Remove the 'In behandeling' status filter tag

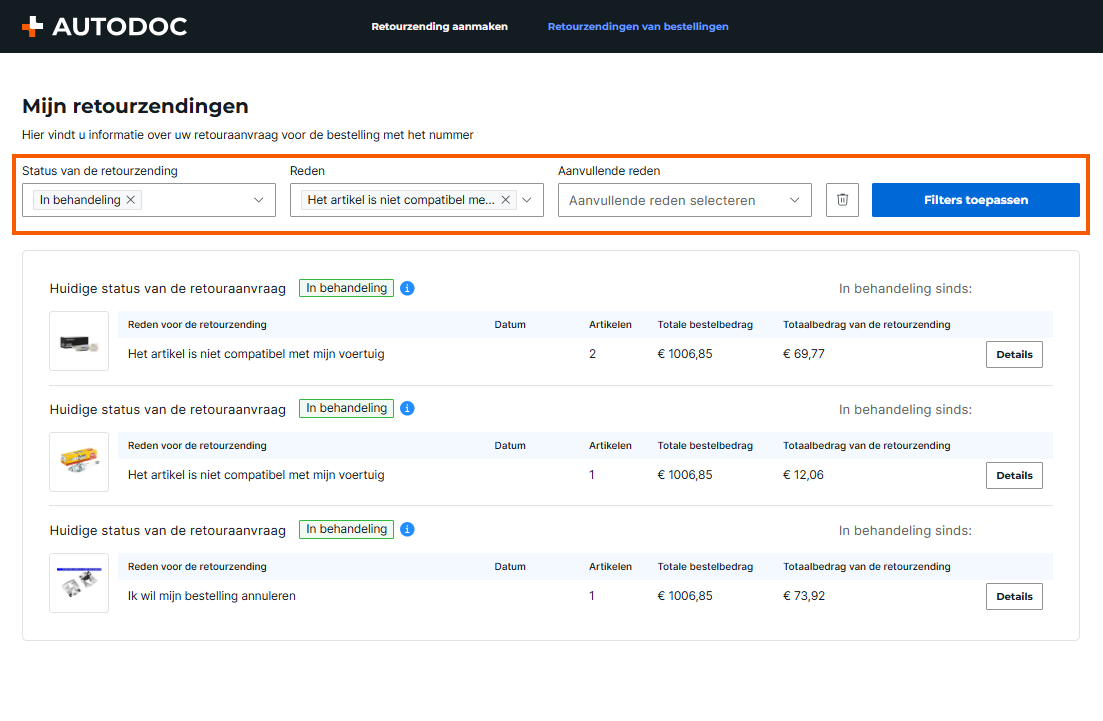coord(131,200)
